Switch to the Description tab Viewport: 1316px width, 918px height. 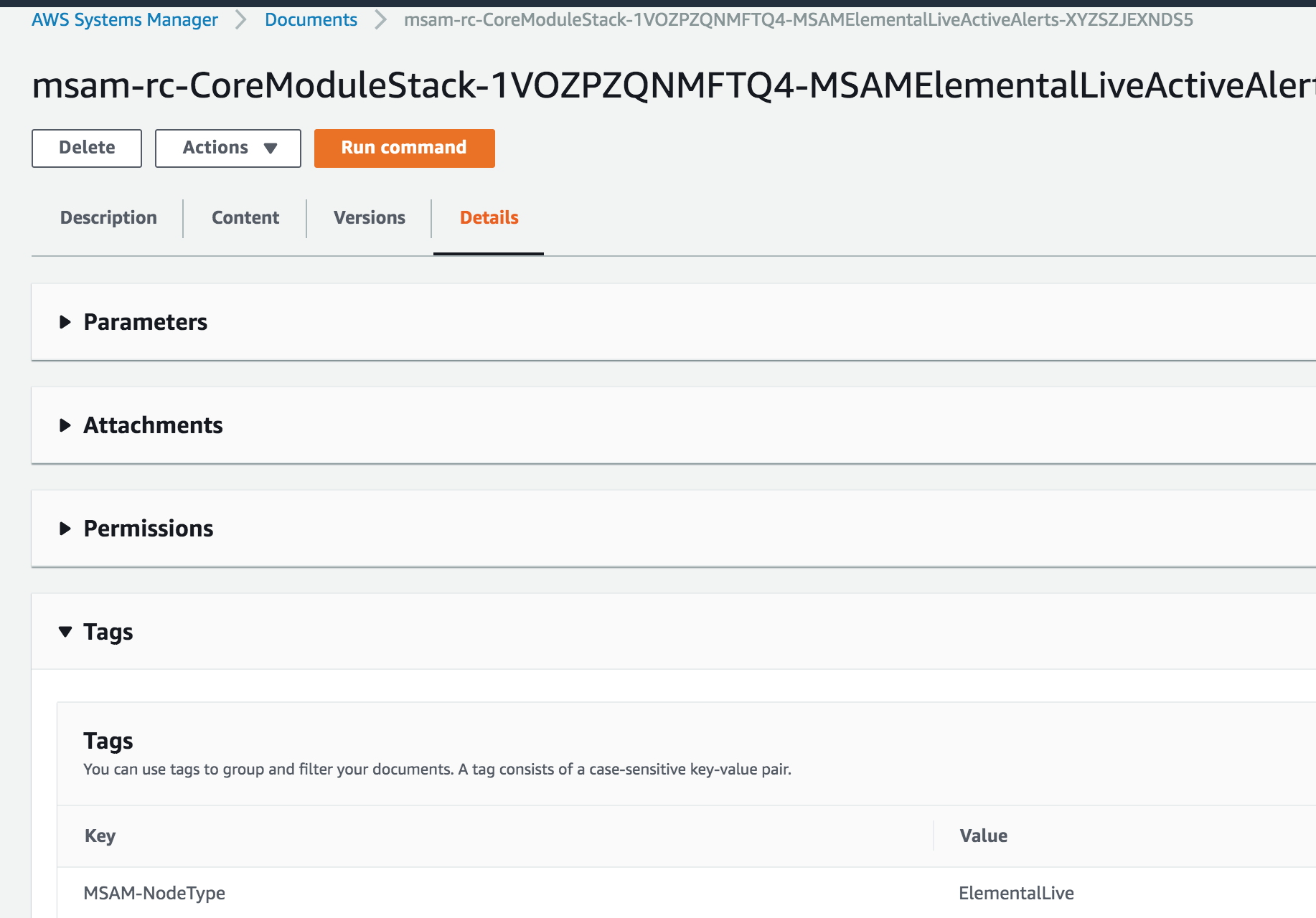(x=108, y=217)
